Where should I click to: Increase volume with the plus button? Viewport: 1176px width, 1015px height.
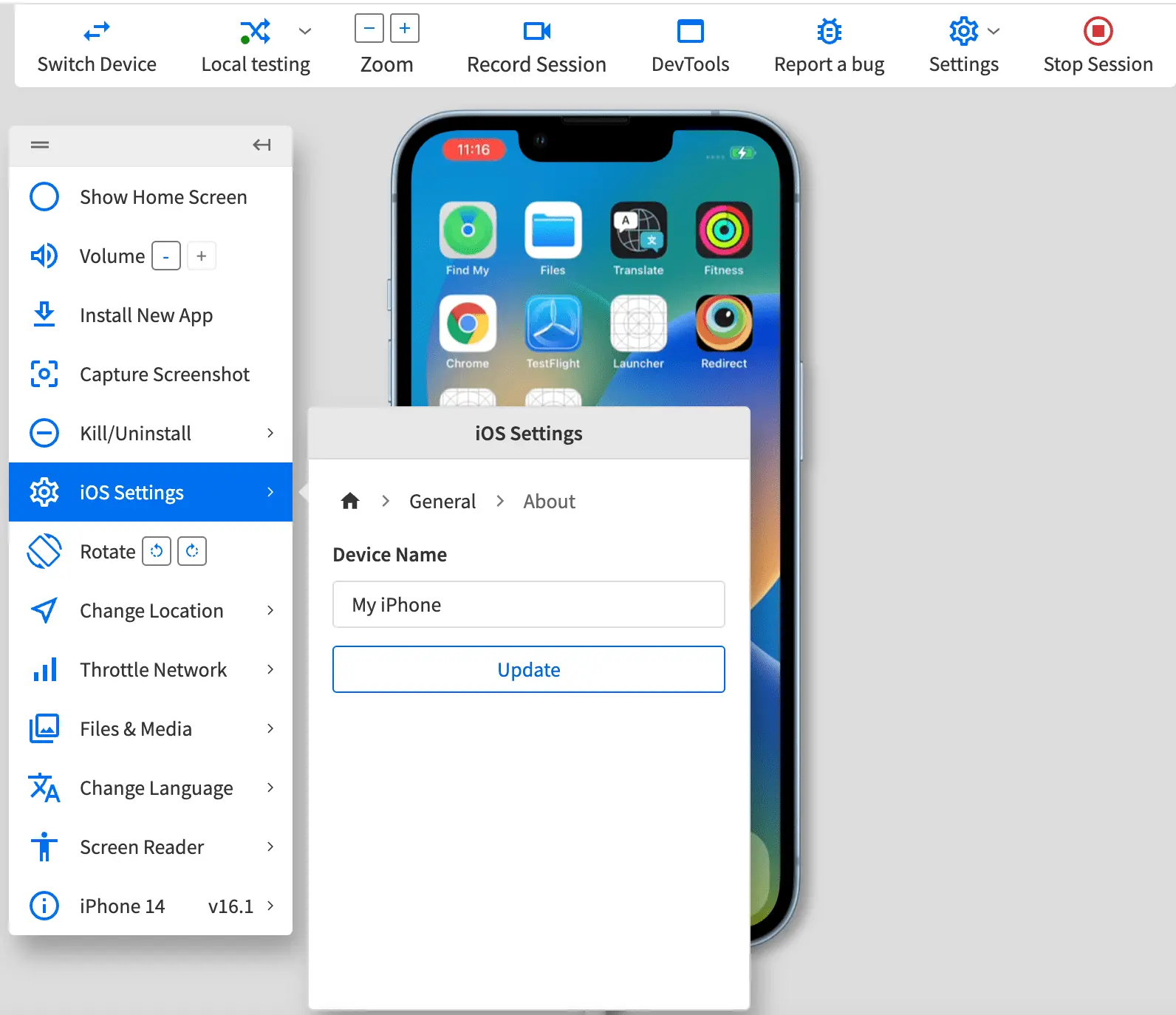pyautogui.click(x=201, y=256)
